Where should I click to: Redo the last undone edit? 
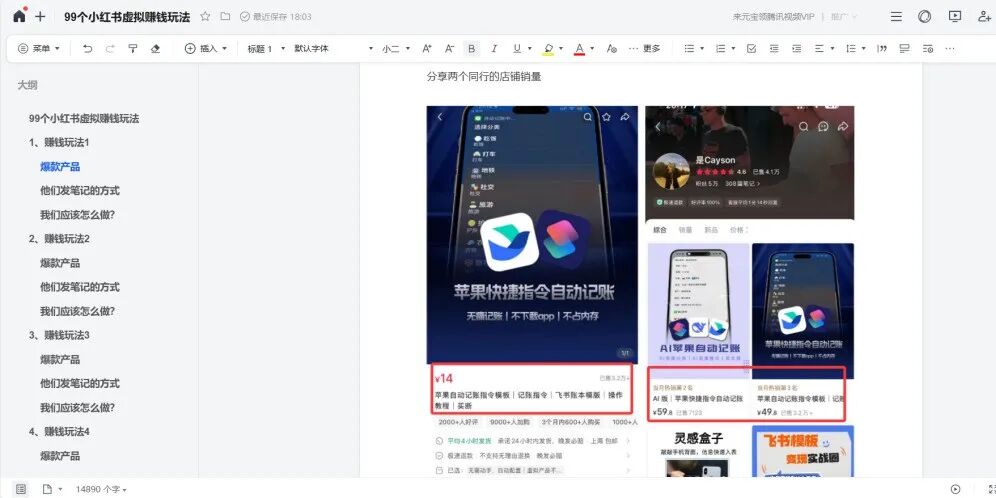click(x=110, y=48)
